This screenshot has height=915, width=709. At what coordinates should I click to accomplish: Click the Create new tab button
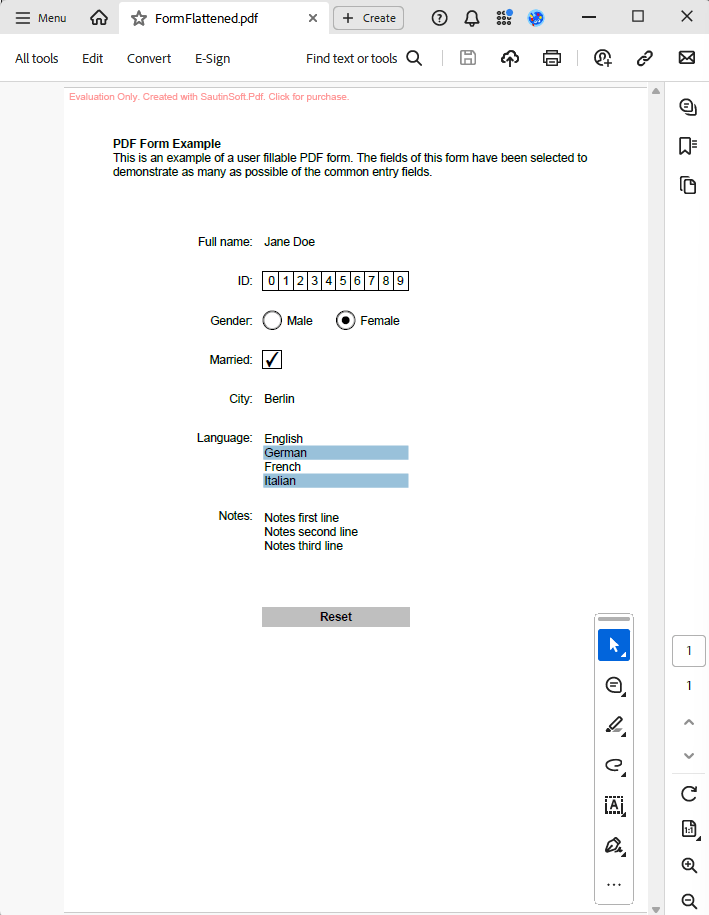[x=368, y=18]
